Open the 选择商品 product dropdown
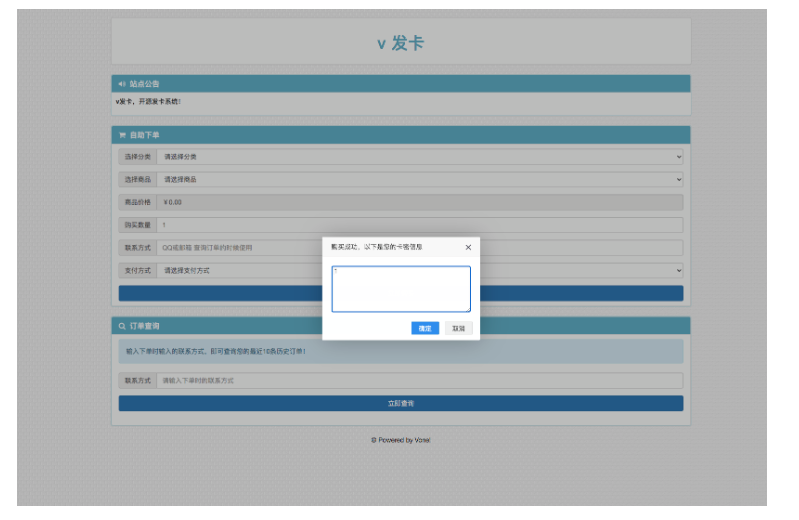 click(420, 180)
